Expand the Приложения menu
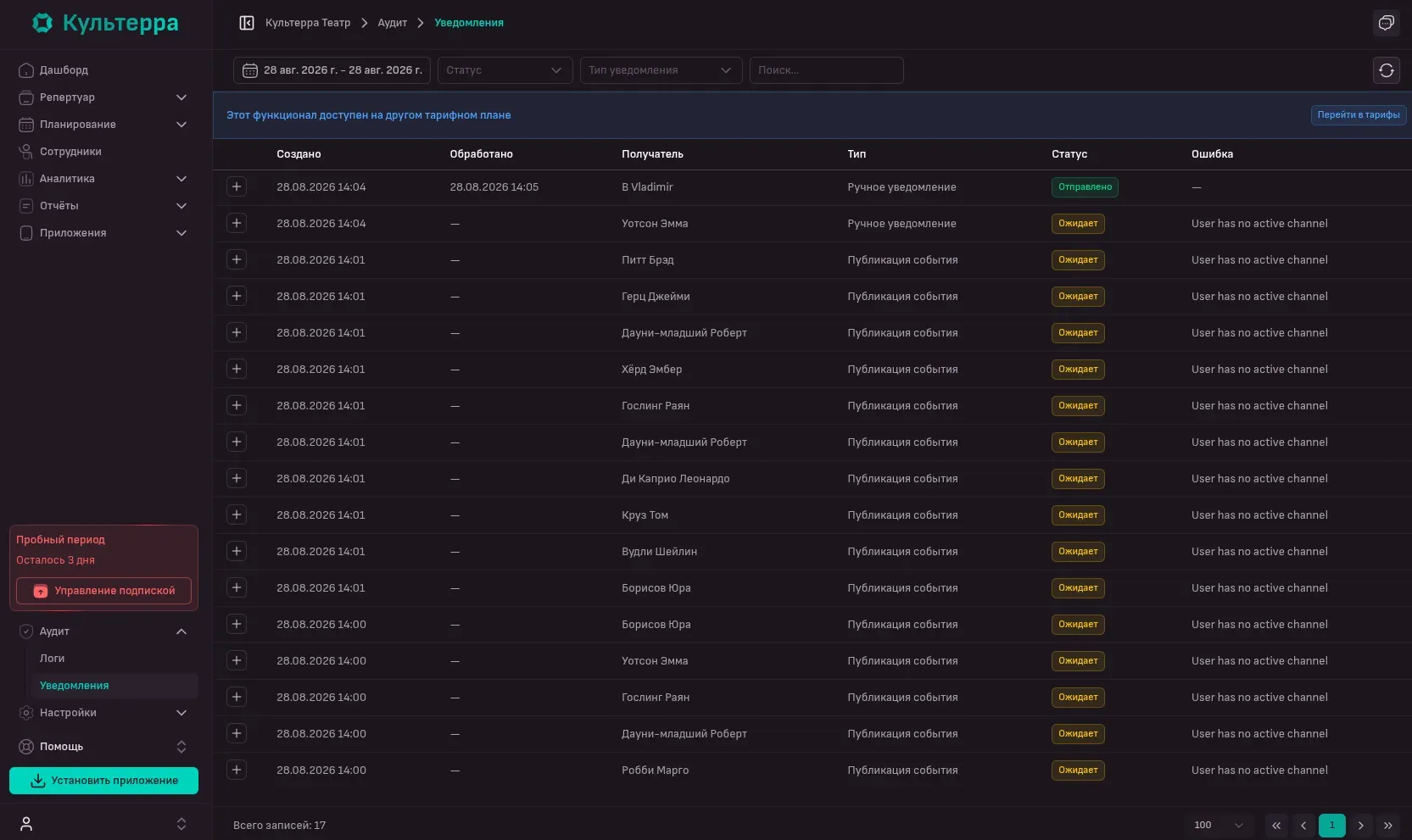The height and width of the screenshot is (840, 1412). [x=105, y=233]
